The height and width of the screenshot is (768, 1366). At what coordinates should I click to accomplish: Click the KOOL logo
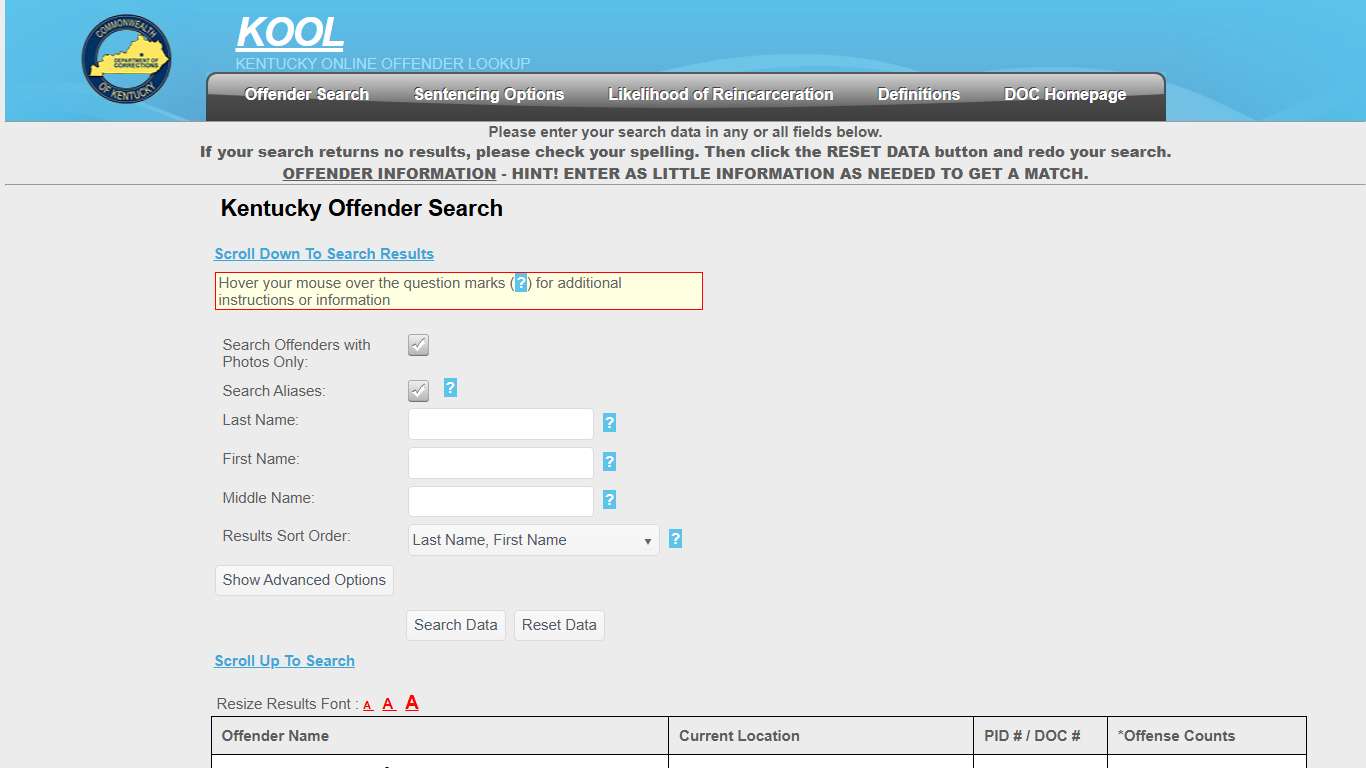click(289, 33)
